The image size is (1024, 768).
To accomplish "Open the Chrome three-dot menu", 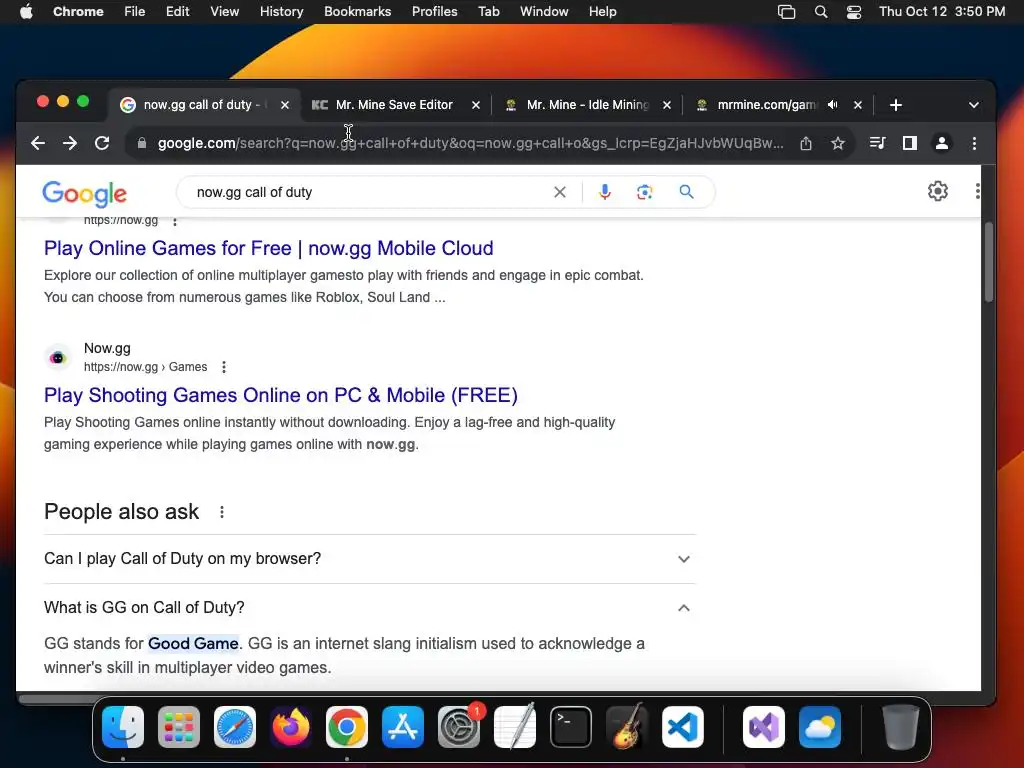I will tap(974, 143).
